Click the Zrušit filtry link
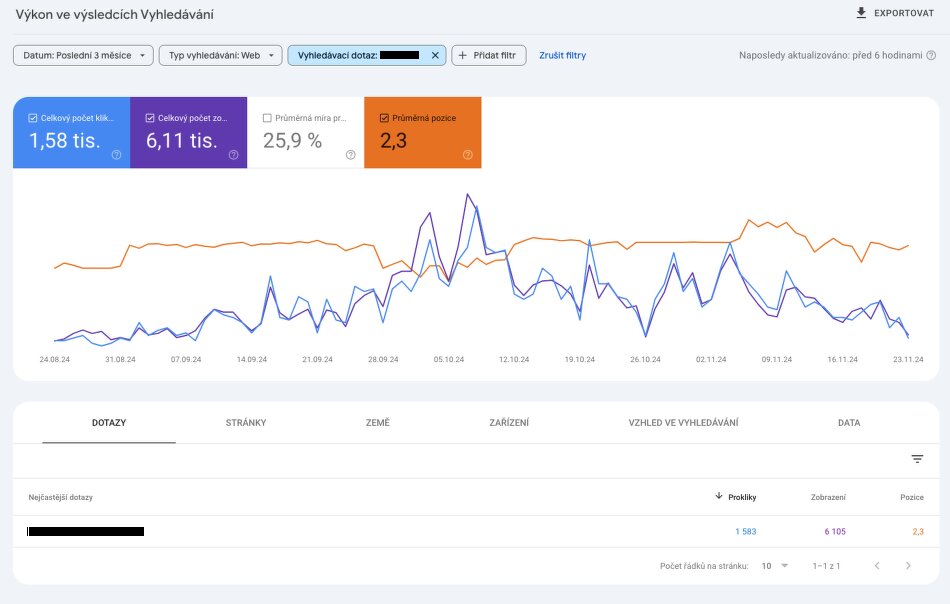 pyautogui.click(x=562, y=56)
